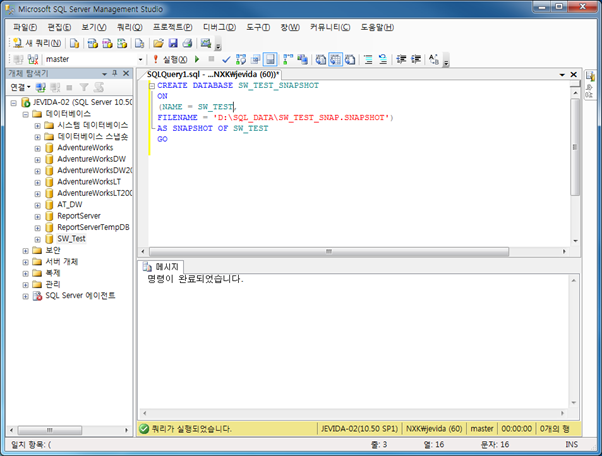Click green Debug play icon
This screenshot has height=456, width=602.
(197, 59)
